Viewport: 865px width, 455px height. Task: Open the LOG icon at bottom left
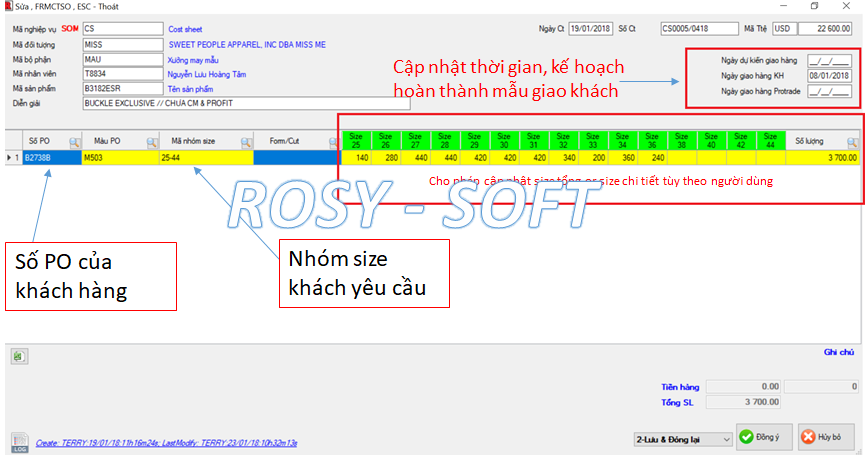(x=19, y=442)
